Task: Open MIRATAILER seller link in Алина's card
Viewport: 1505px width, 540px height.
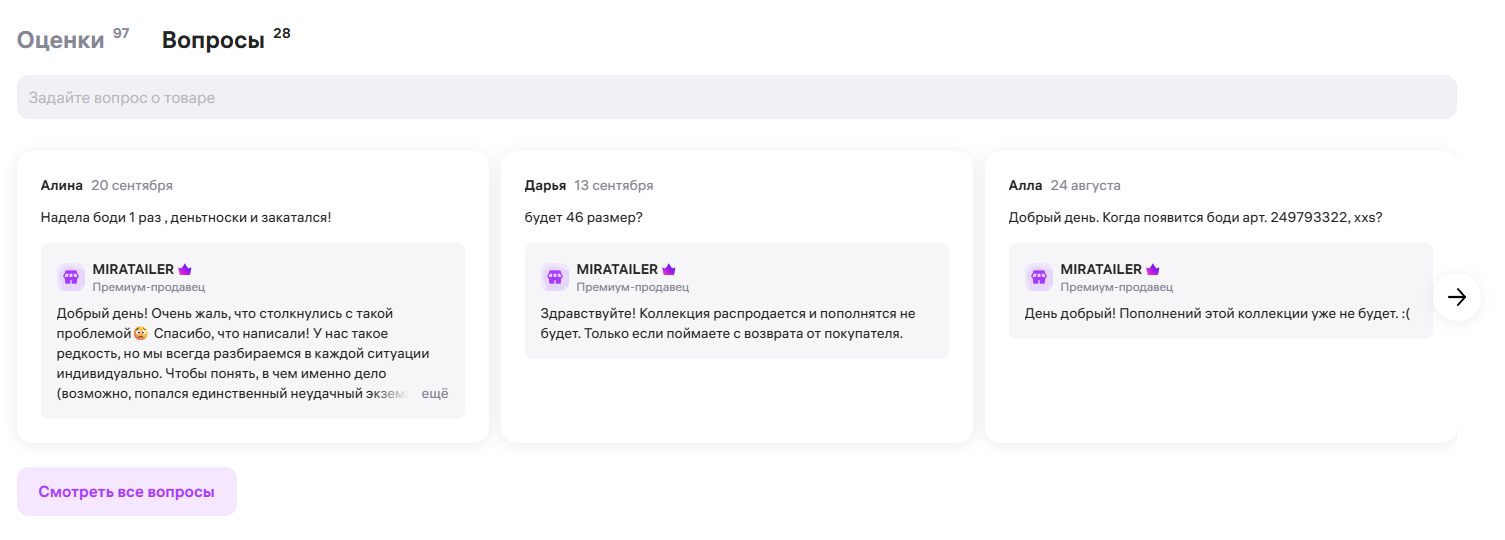Action: pos(133,270)
